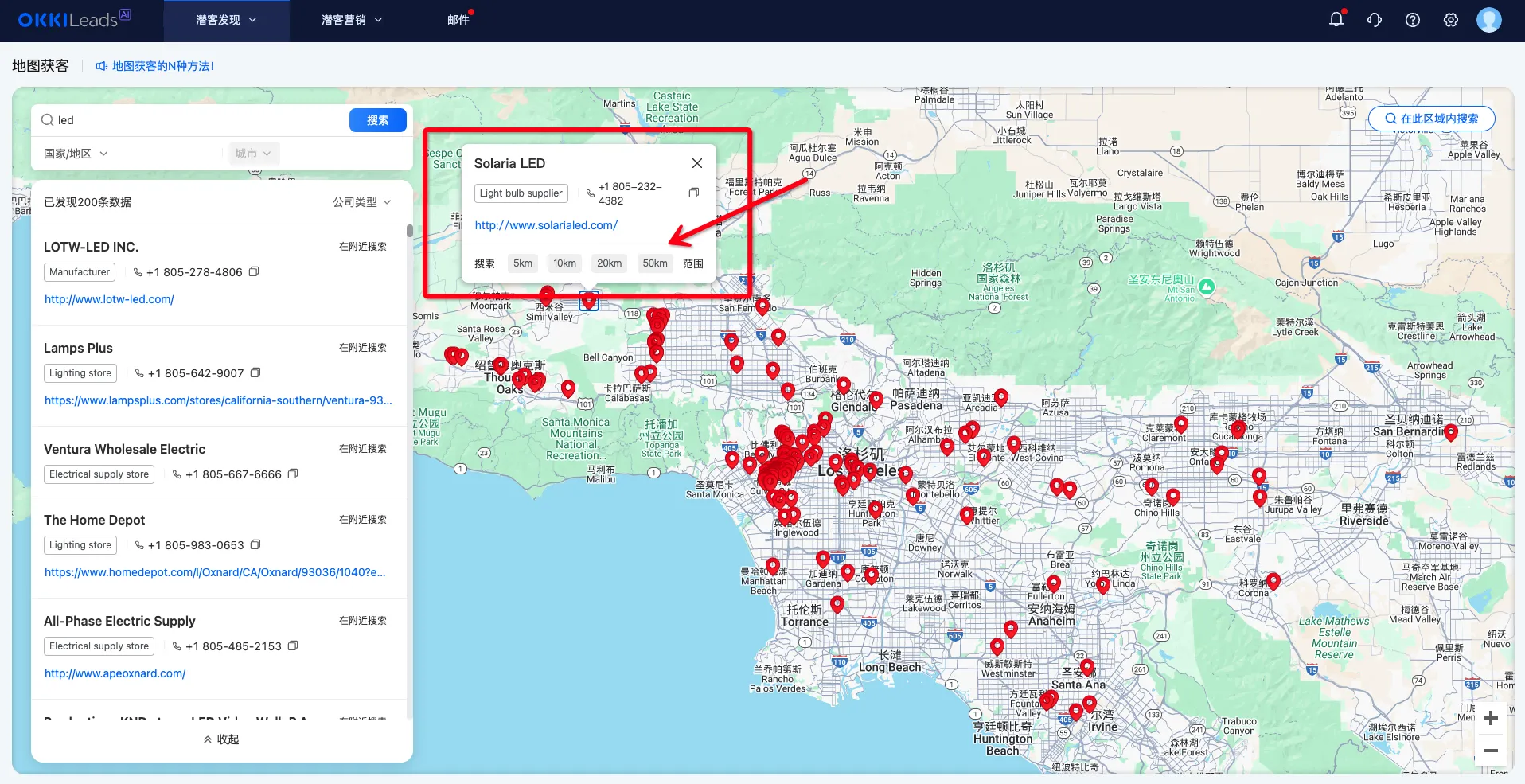The height and width of the screenshot is (784, 1525).
Task: Click the results list scrollbar
Action: coord(410,231)
